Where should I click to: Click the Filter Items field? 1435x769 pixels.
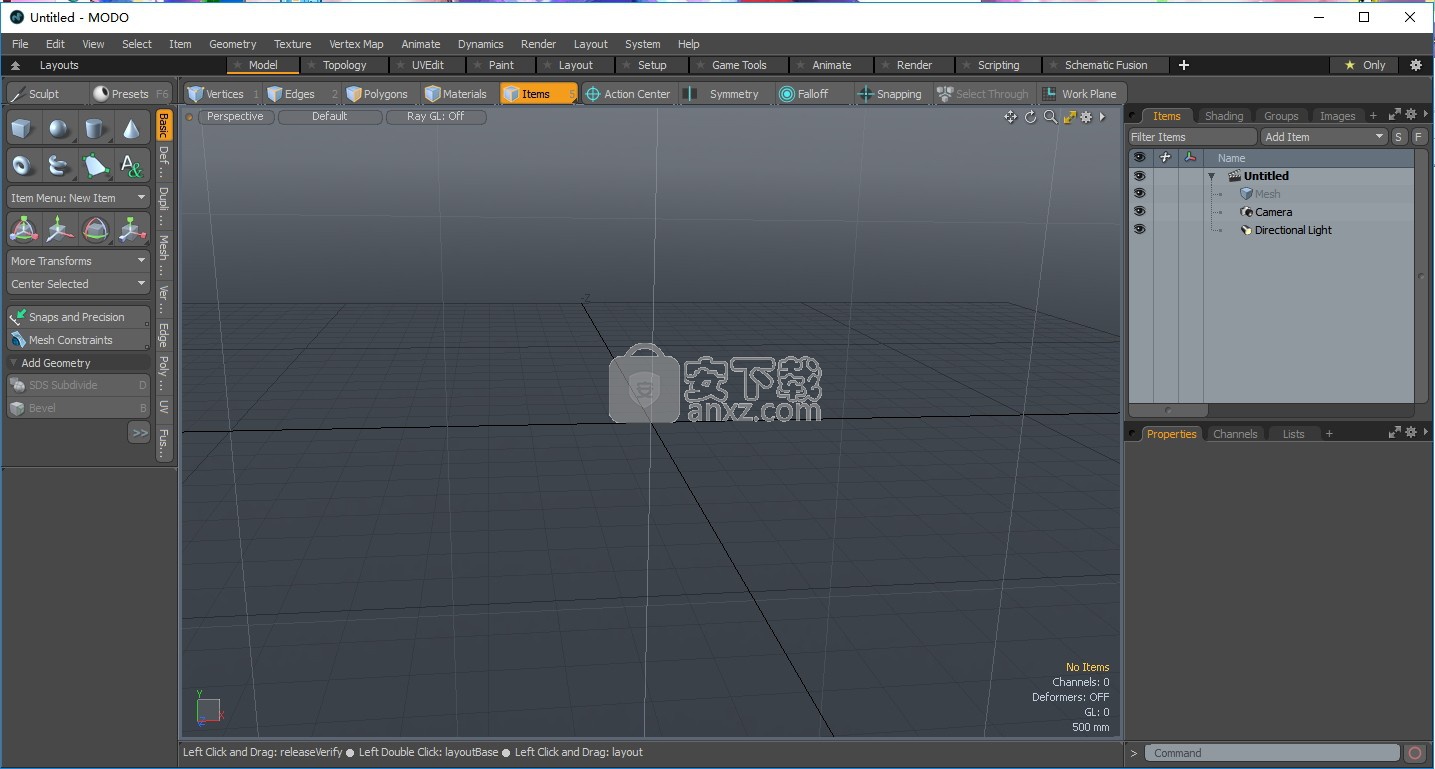(1192, 137)
